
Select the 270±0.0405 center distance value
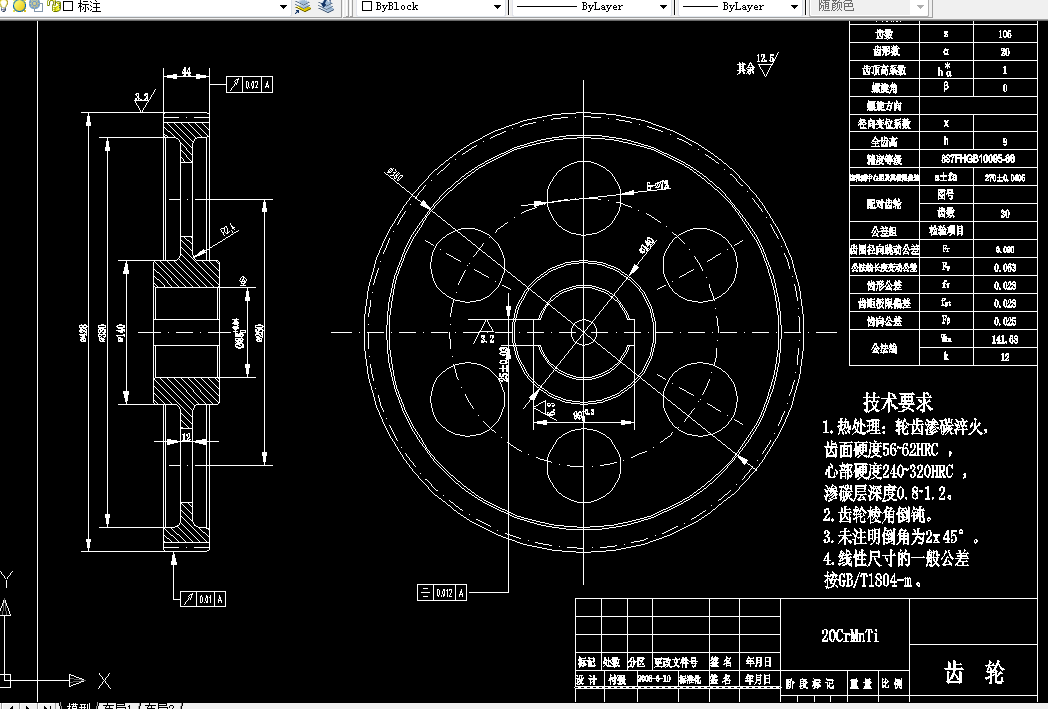[1005, 178]
